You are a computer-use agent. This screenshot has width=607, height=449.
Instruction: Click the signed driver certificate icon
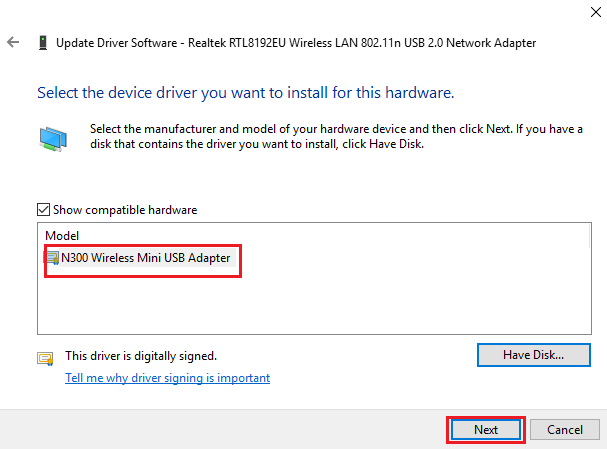[x=44, y=357]
